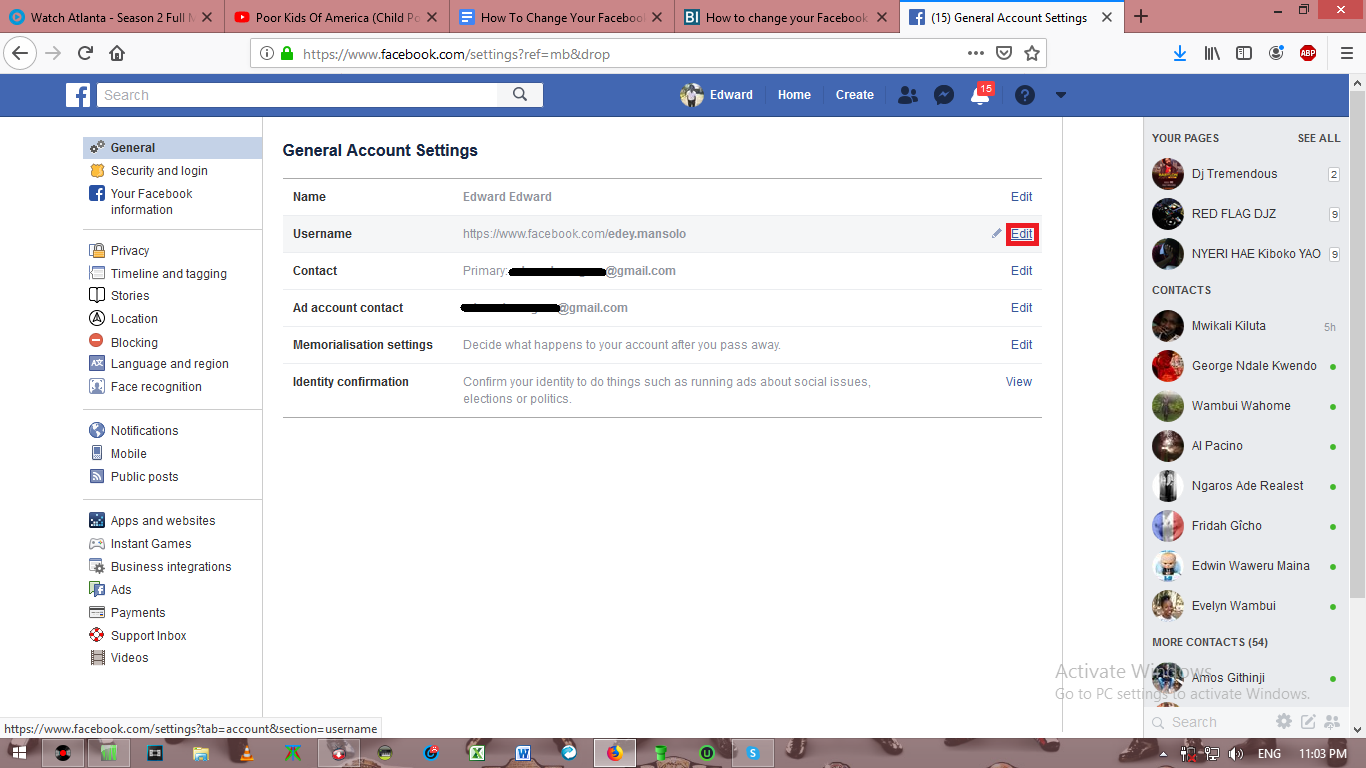This screenshot has height=768, width=1366.
Task: Open Apps and websites settings
Action: [x=163, y=521]
